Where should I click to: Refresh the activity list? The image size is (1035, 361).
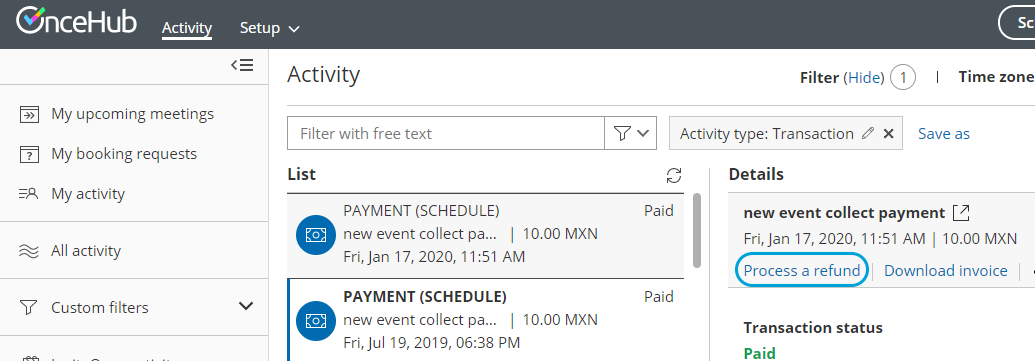[x=673, y=175]
